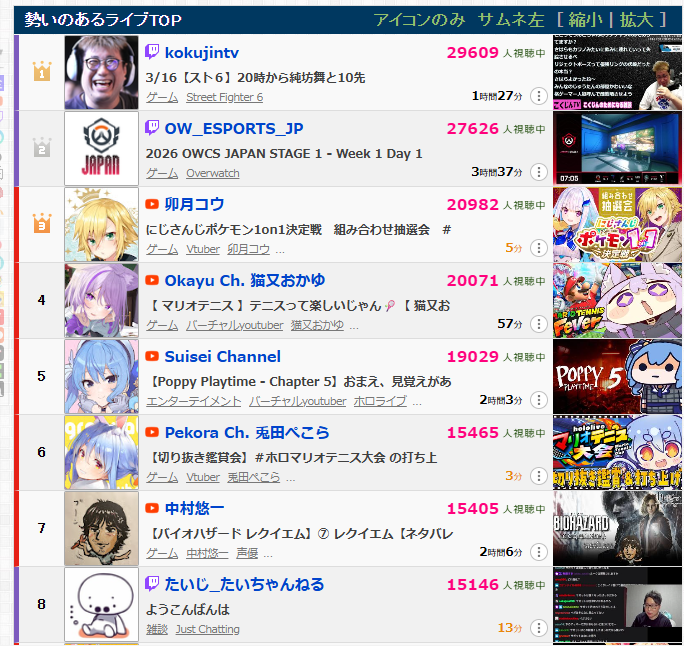The image size is (684, 646).
Task: Open 卯月コウ's avatar picture
Action: (x=101, y=224)
